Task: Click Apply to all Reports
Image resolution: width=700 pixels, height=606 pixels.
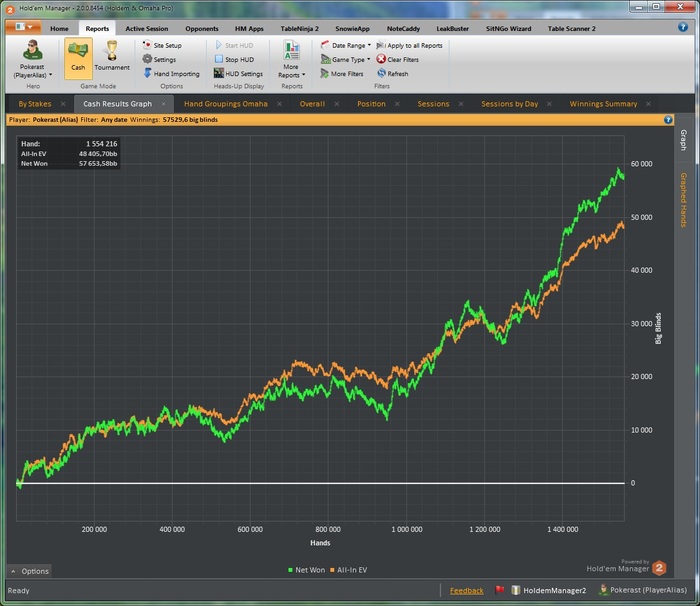Action: (409, 45)
